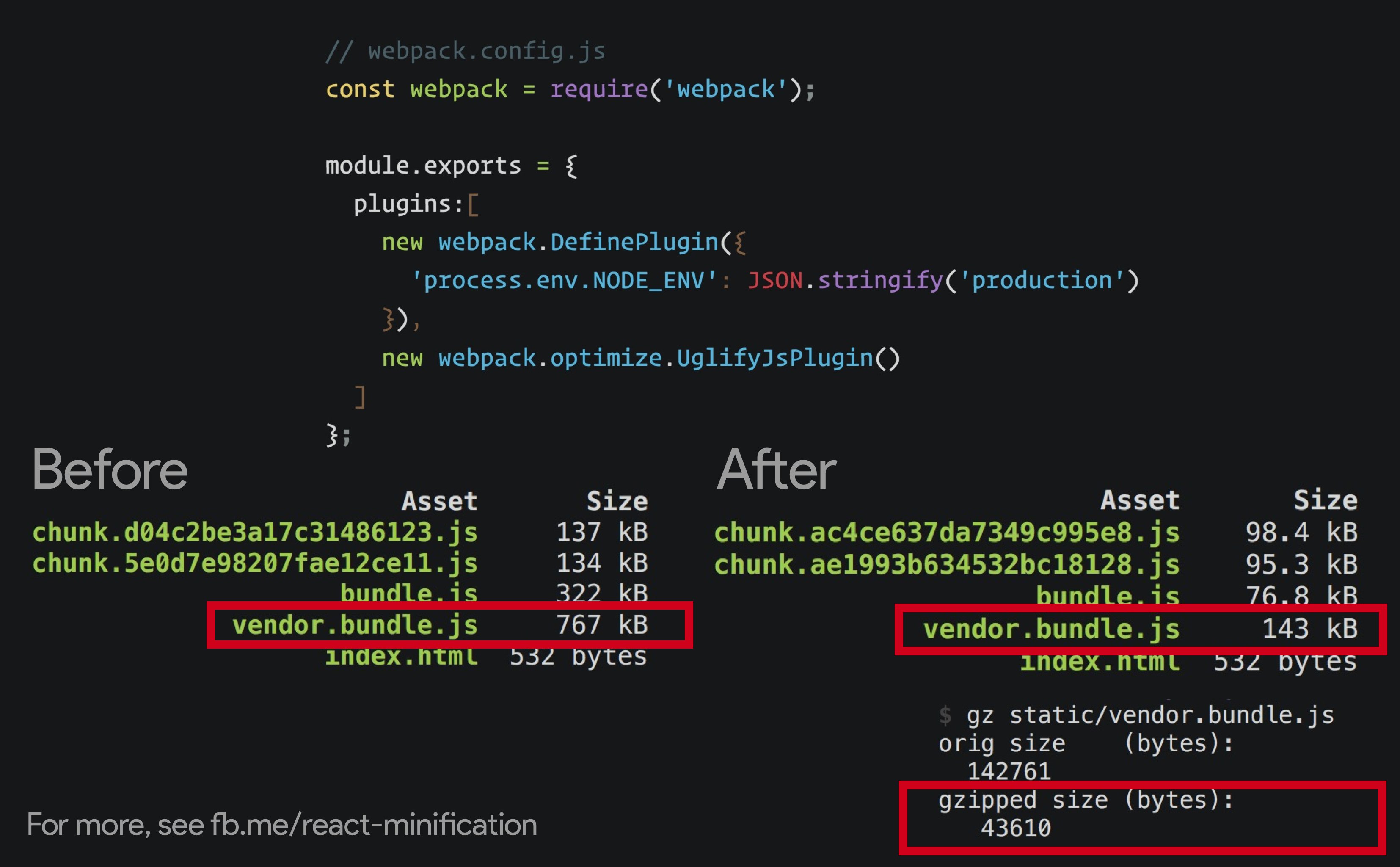This screenshot has height=867, width=1400.
Task: Click the 143 kB size value
Action: point(1310,629)
